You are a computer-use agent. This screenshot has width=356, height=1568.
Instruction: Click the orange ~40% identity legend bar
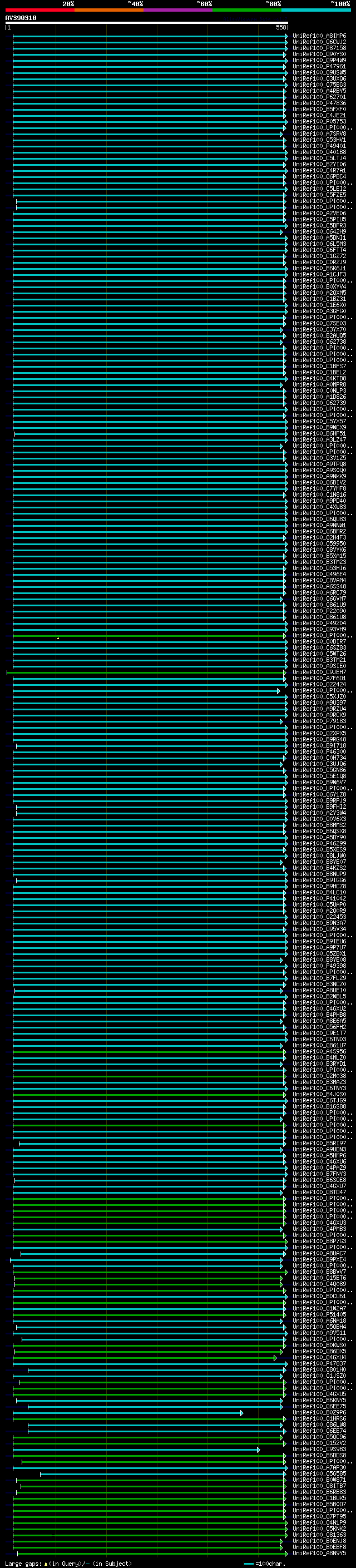pyautogui.click(x=109, y=10)
